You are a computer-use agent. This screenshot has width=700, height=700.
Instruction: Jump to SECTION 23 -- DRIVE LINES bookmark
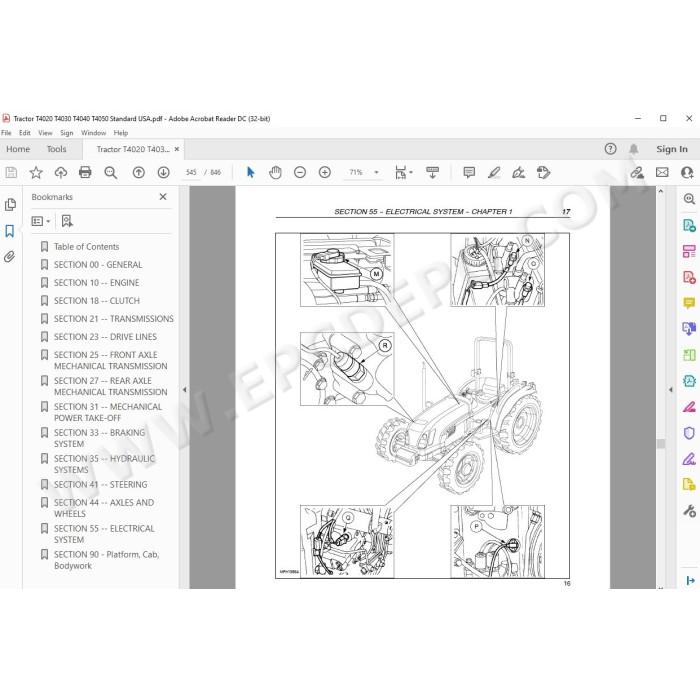[105, 337]
